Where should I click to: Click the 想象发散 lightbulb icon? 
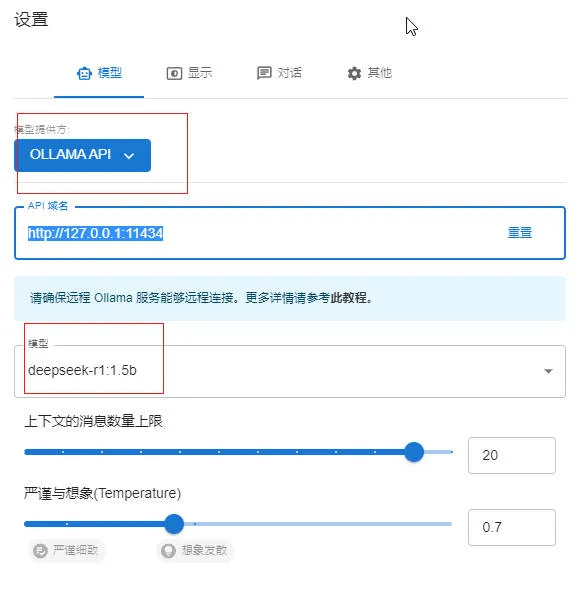click(x=168, y=551)
